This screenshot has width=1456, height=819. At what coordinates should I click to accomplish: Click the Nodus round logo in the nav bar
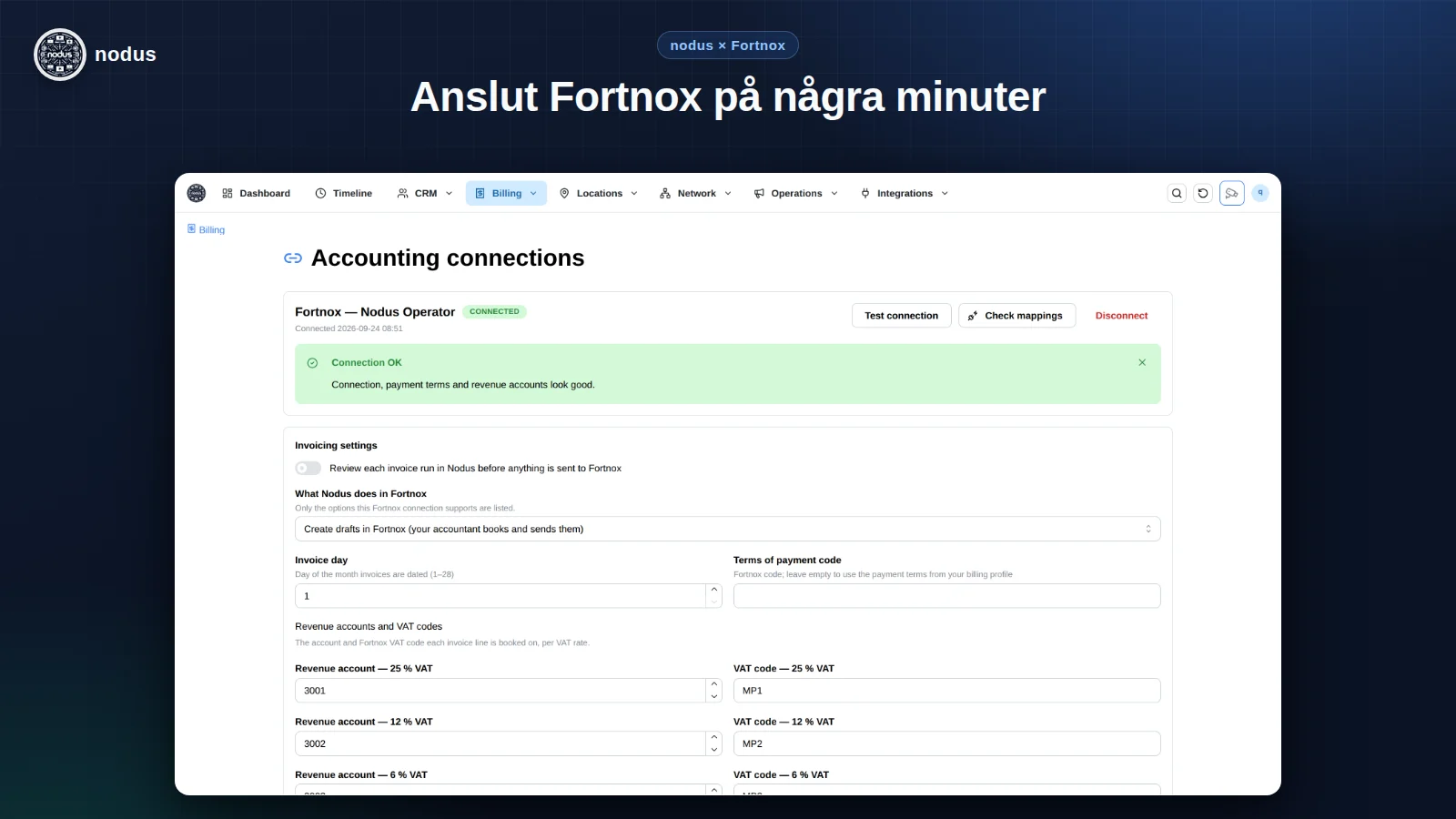[x=197, y=193]
